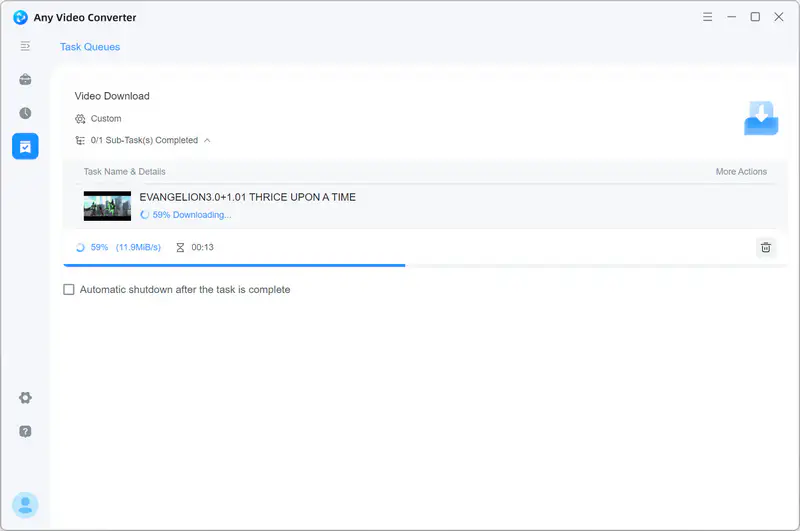
Task: Click the 'Task Name & Details' column header
Action: tap(124, 172)
